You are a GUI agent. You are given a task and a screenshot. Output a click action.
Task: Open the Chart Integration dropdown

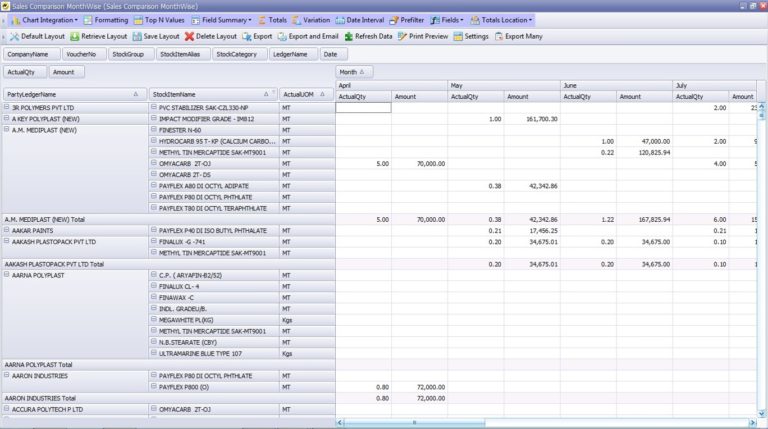(x=41, y=20)
